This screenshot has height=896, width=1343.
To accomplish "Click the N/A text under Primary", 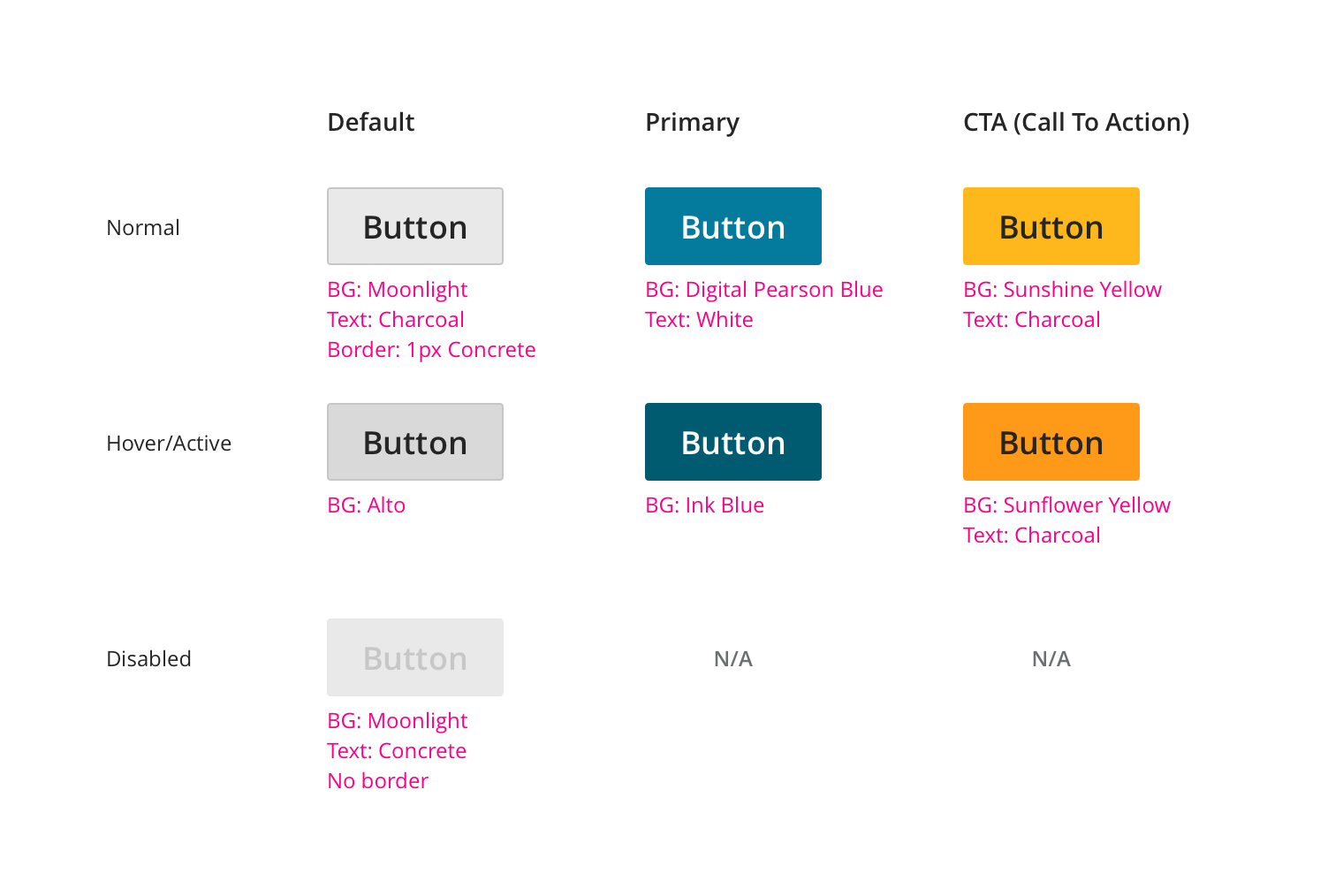I will [732, 659].
